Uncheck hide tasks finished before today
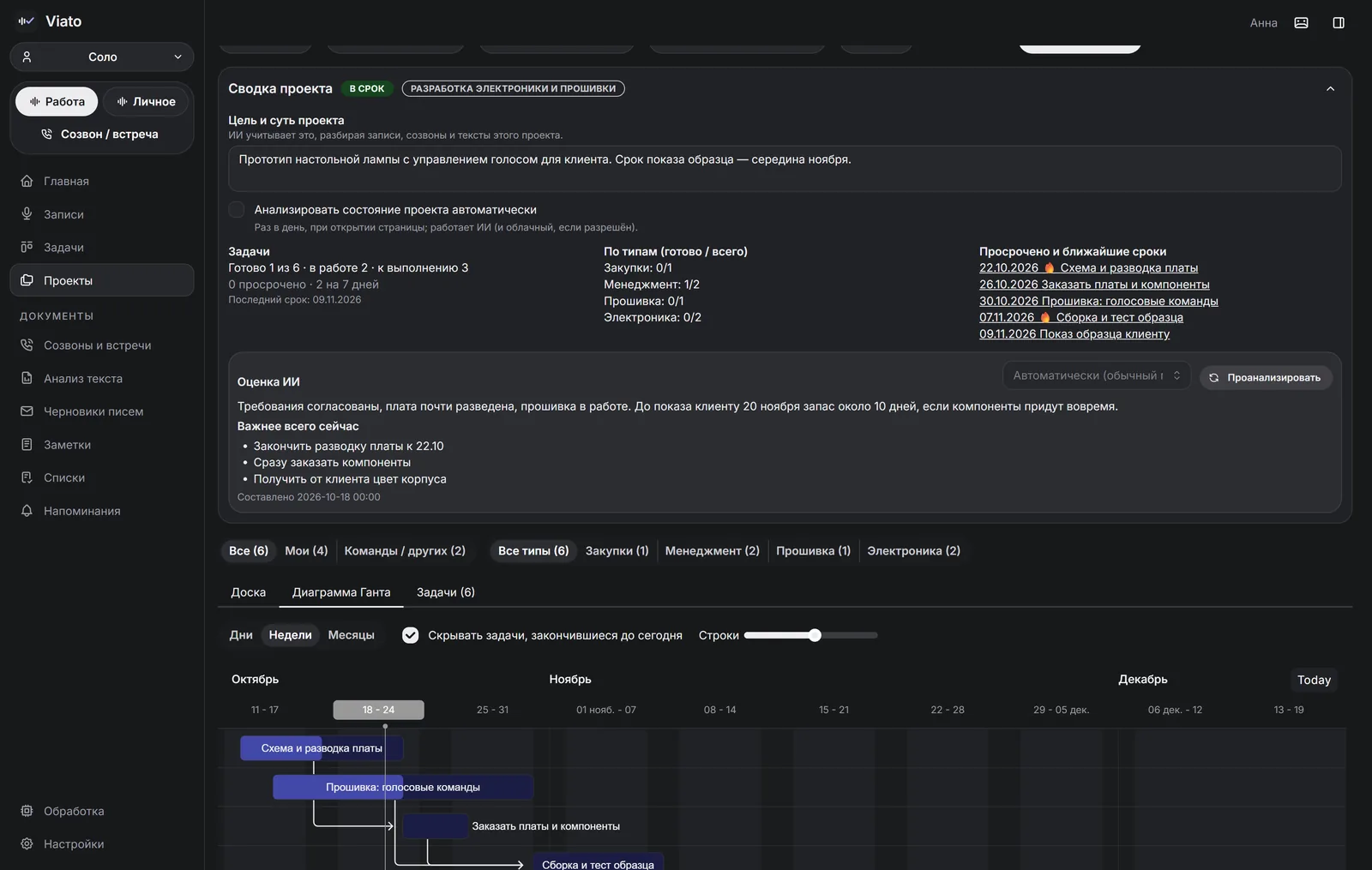Screen dimensions: 1372x870 tap(411, 635)
